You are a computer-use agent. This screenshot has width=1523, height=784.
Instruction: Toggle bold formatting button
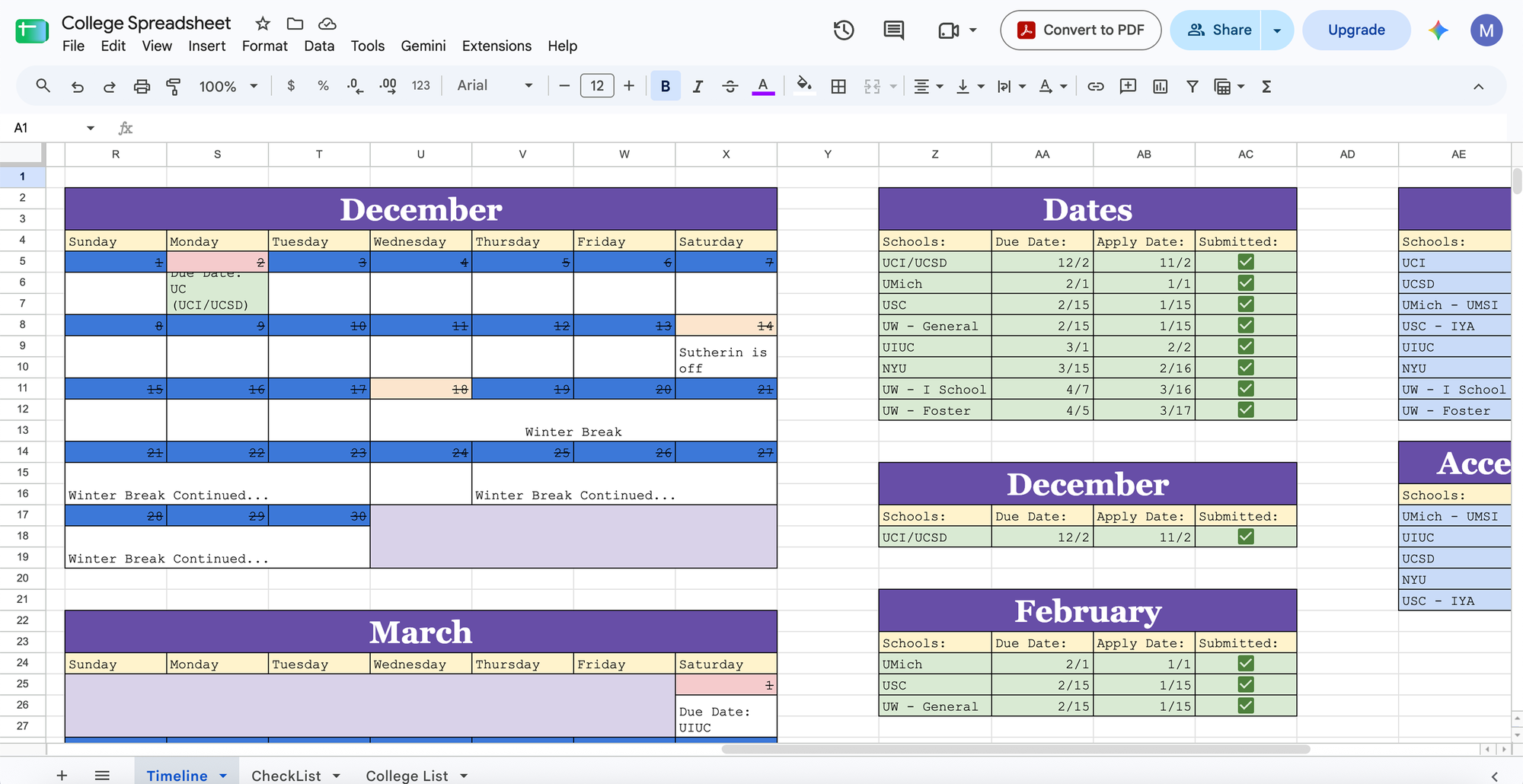click(x=666, y=86)
